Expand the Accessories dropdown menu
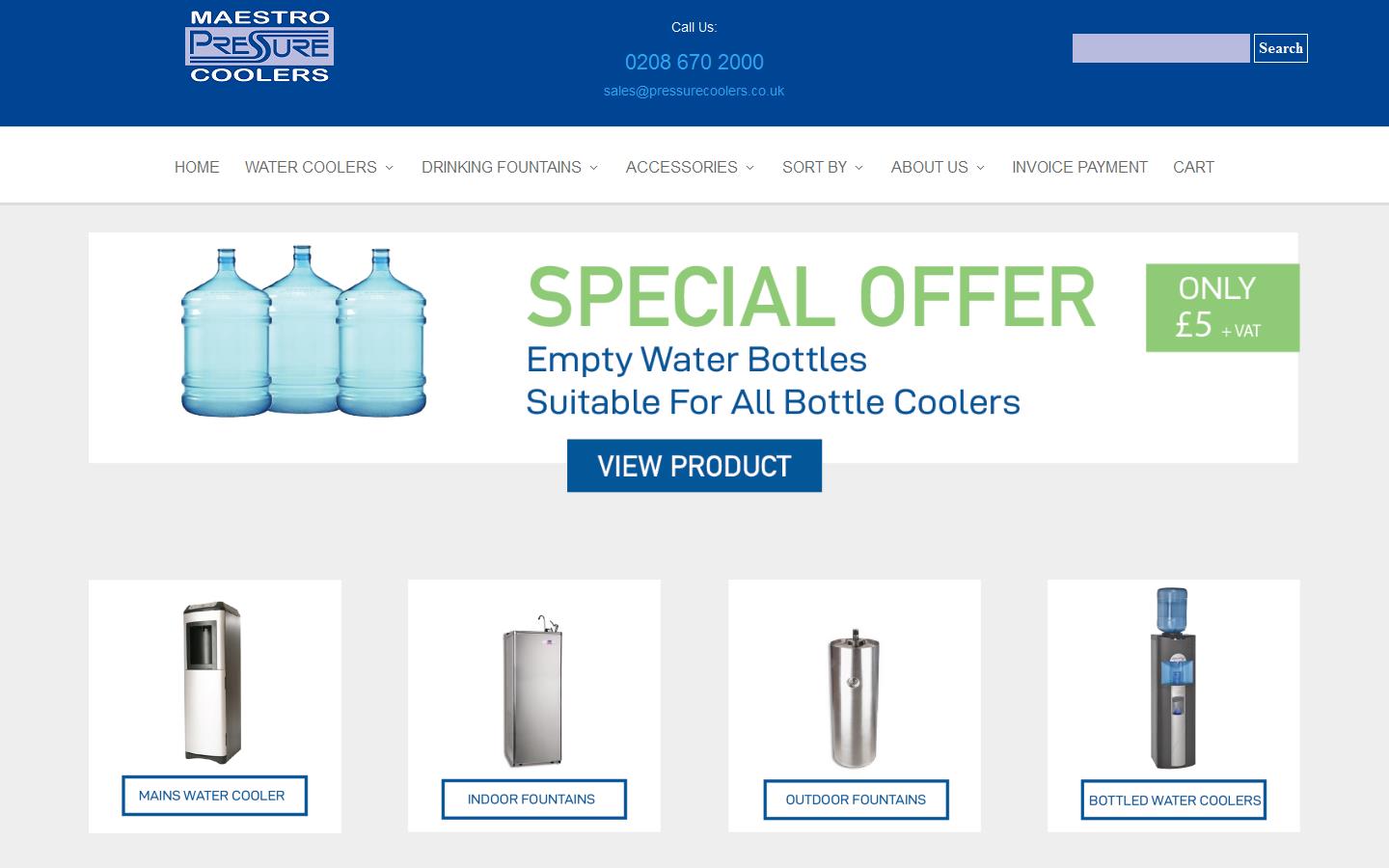 point(690,167)
